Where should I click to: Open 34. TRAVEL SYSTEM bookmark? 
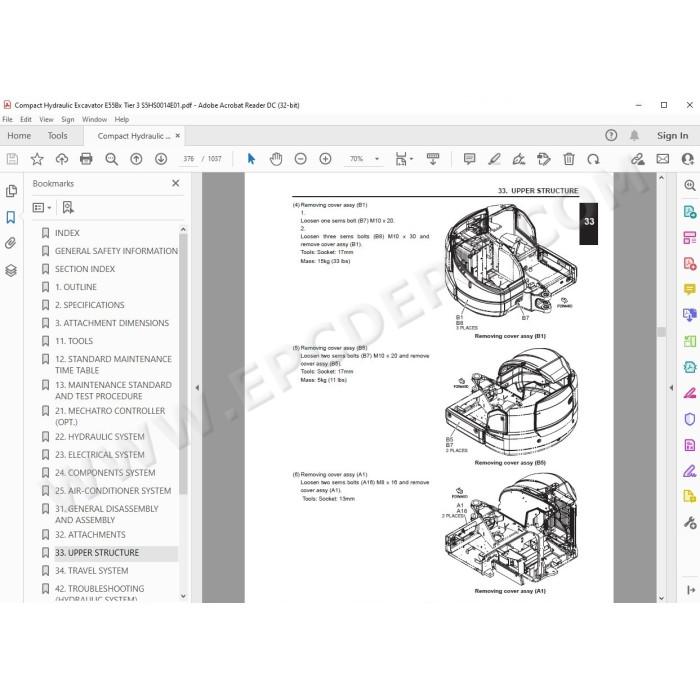click(x=92, y=571)
